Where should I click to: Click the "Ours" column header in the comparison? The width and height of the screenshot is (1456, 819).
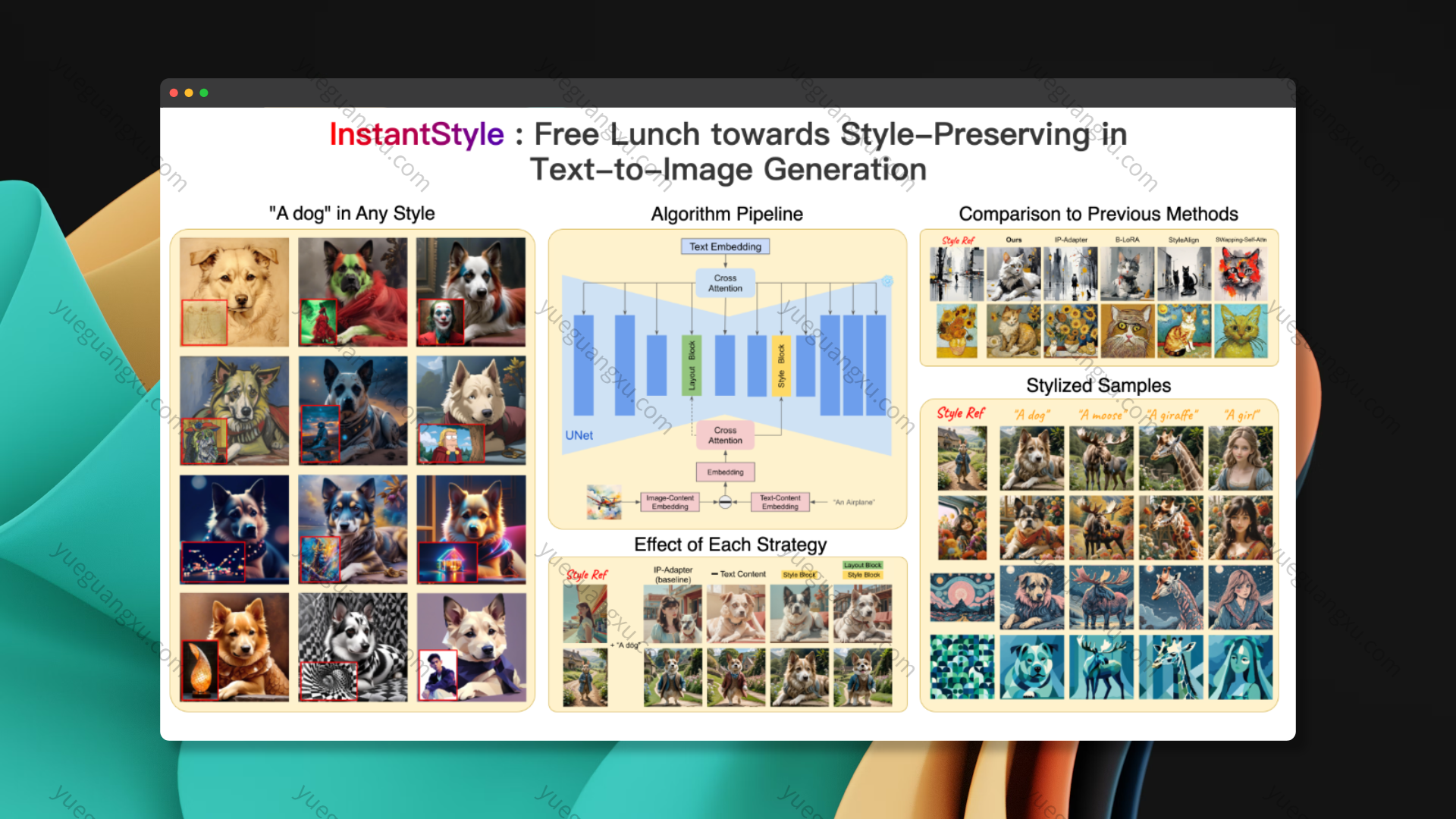tap(1013, 238)
